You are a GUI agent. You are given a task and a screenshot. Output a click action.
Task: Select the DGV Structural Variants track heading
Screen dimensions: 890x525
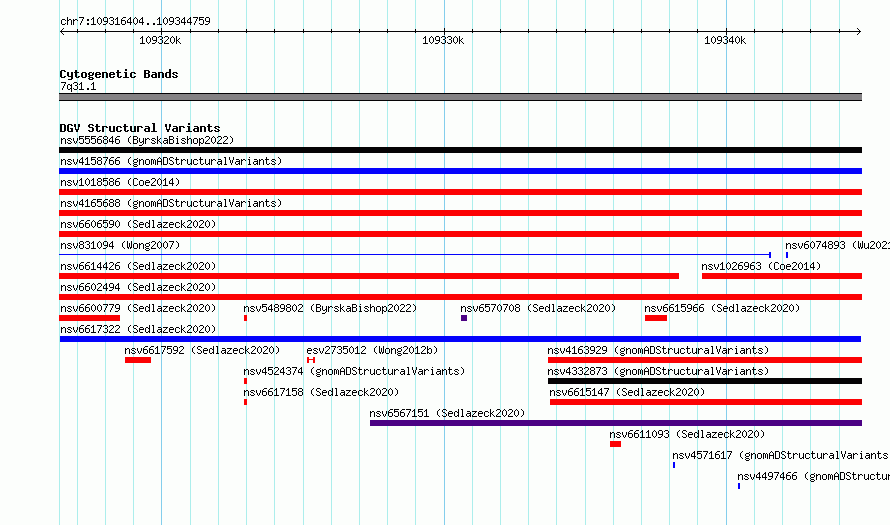(140, 128)
